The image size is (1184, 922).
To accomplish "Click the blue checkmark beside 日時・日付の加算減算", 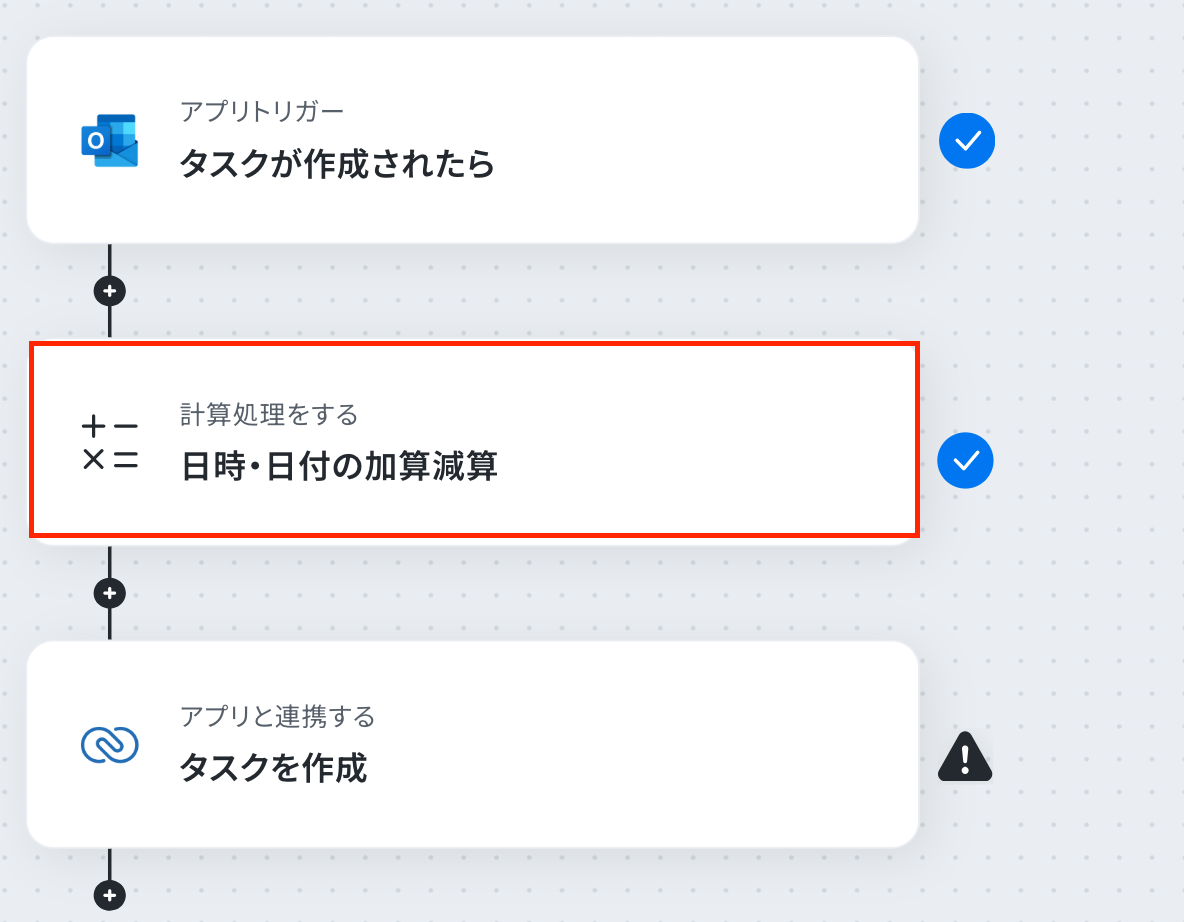I will click(965, 461).
